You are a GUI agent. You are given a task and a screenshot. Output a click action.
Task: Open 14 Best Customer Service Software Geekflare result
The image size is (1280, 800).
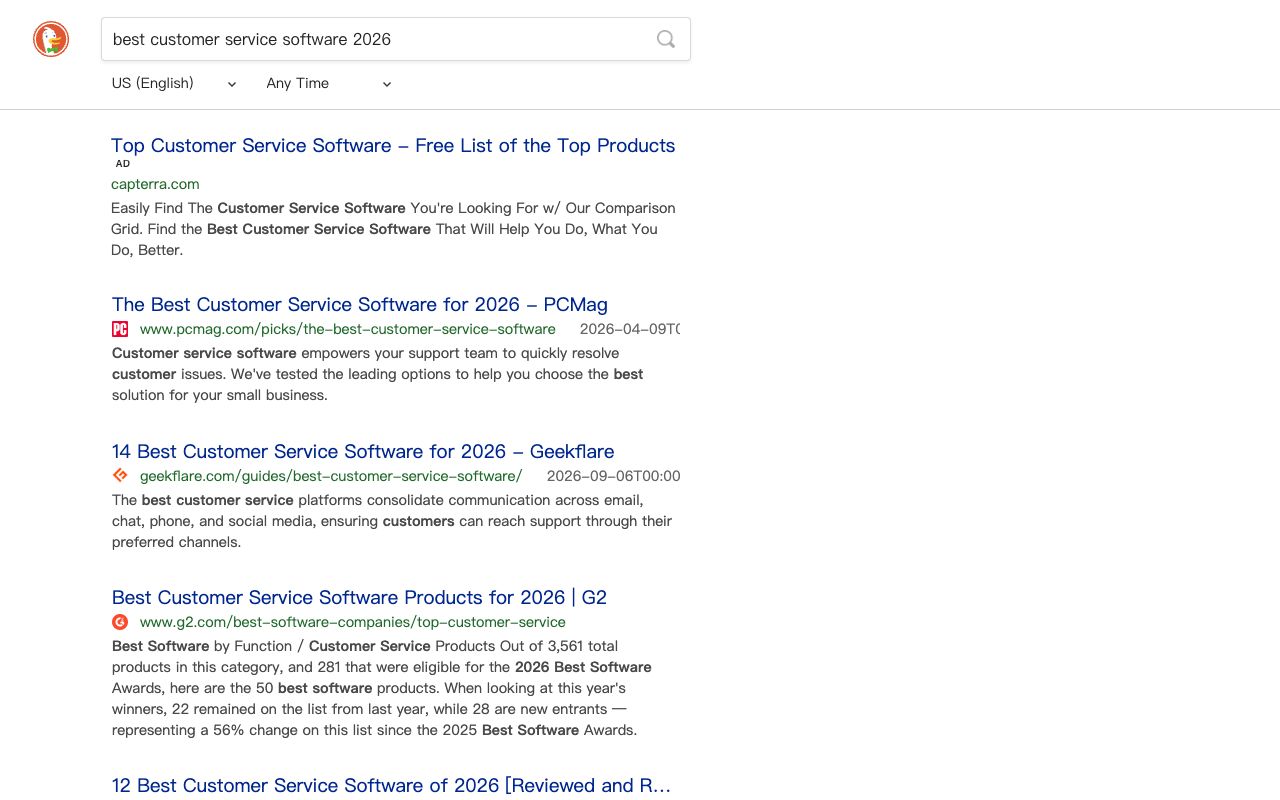point(363,451)
